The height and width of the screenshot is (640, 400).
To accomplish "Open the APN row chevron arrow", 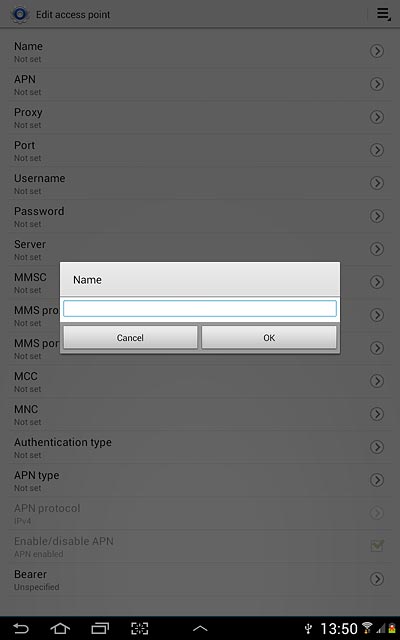I will pyautogui.click(x=377, y=84).
